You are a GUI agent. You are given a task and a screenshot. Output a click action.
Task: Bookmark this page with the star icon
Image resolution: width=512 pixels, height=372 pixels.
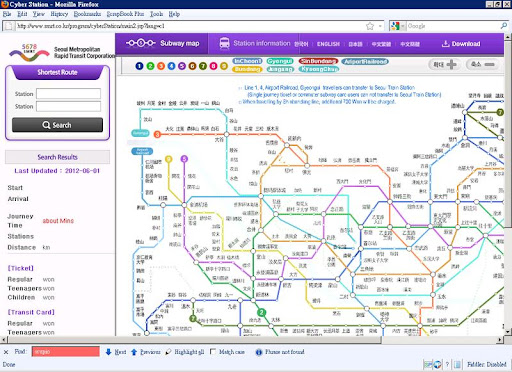point(370,26)
